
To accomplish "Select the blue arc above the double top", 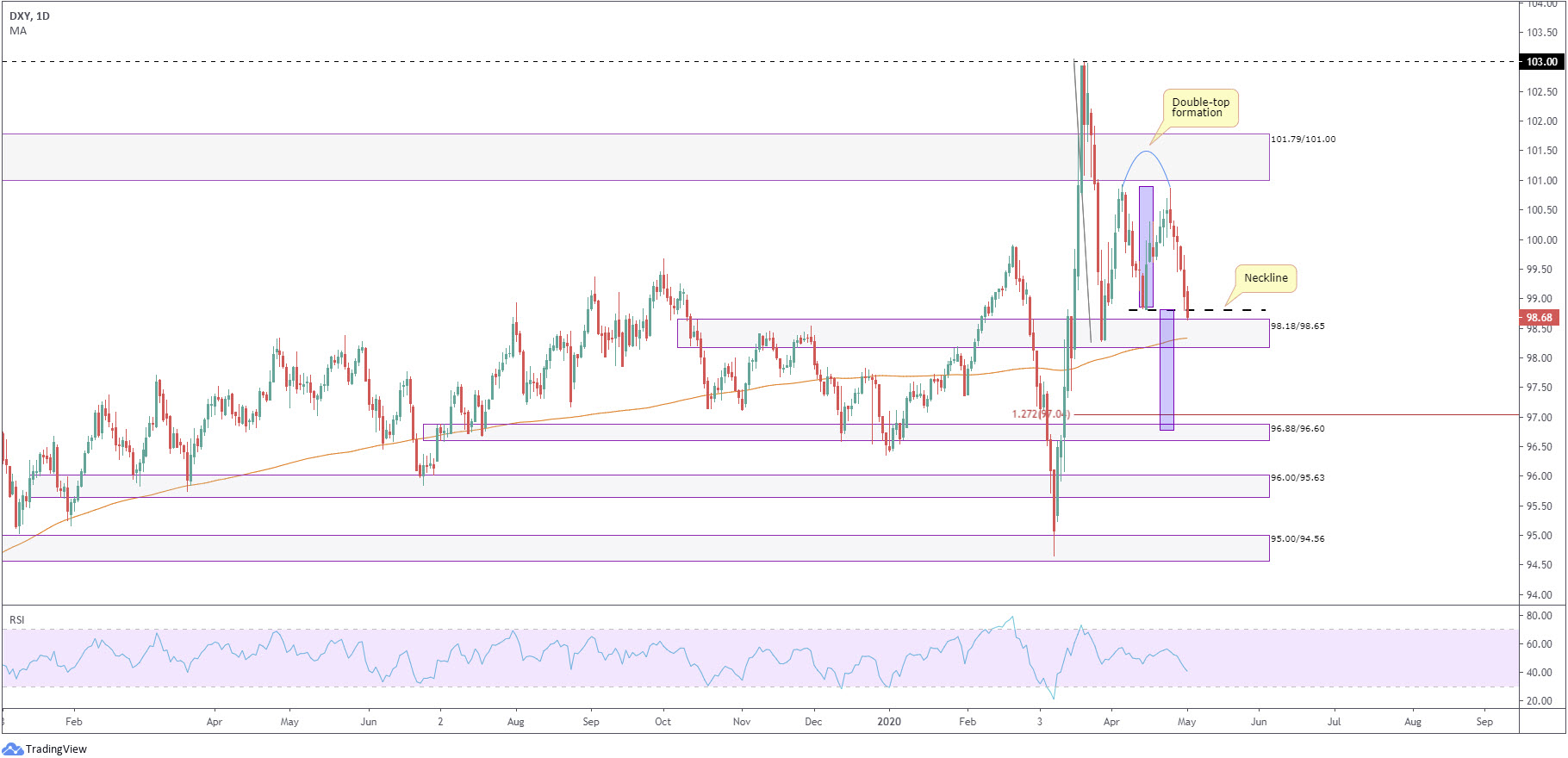I will (x=1145, y=152).
